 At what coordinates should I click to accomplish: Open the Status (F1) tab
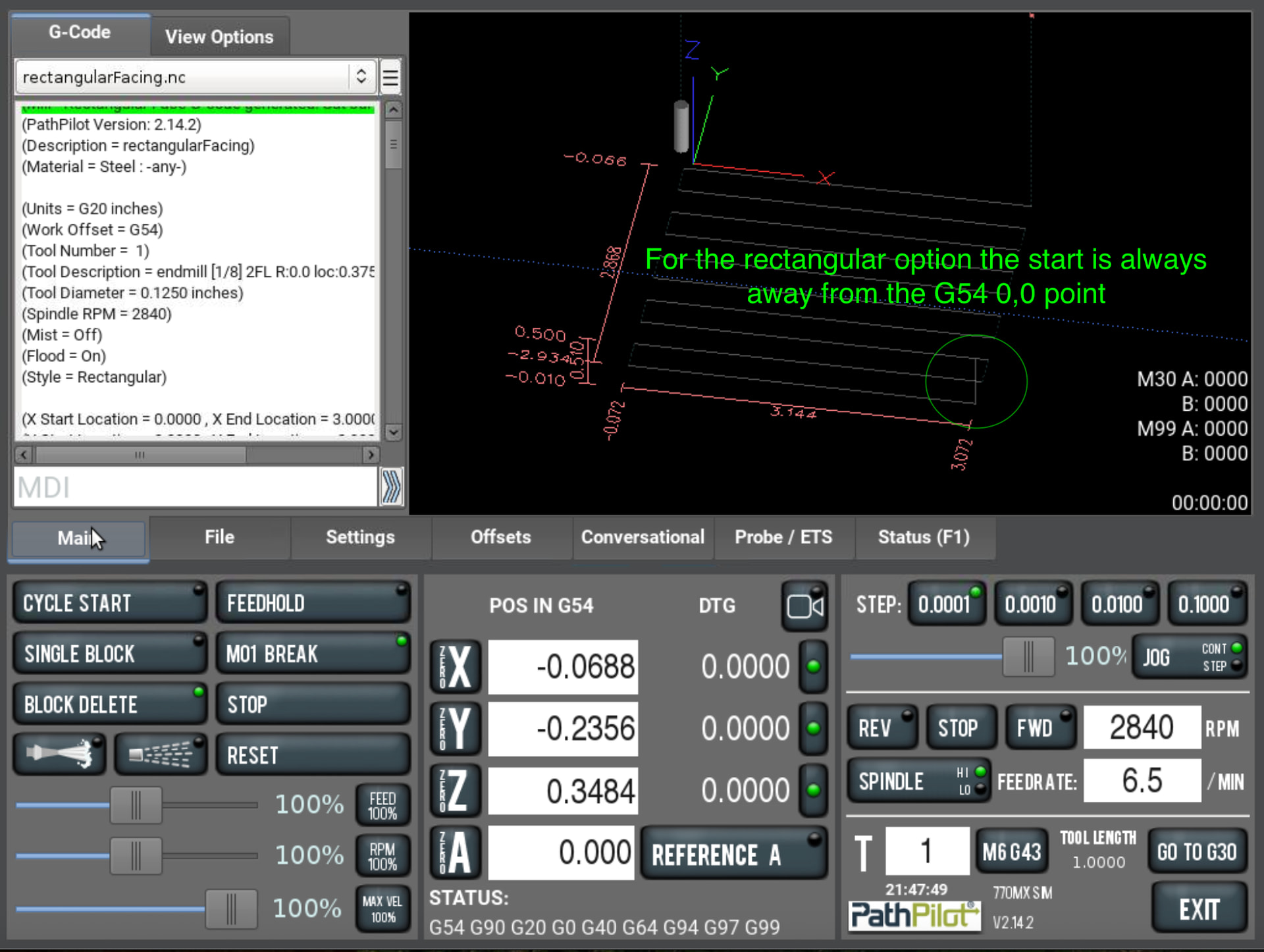(924, 537)
